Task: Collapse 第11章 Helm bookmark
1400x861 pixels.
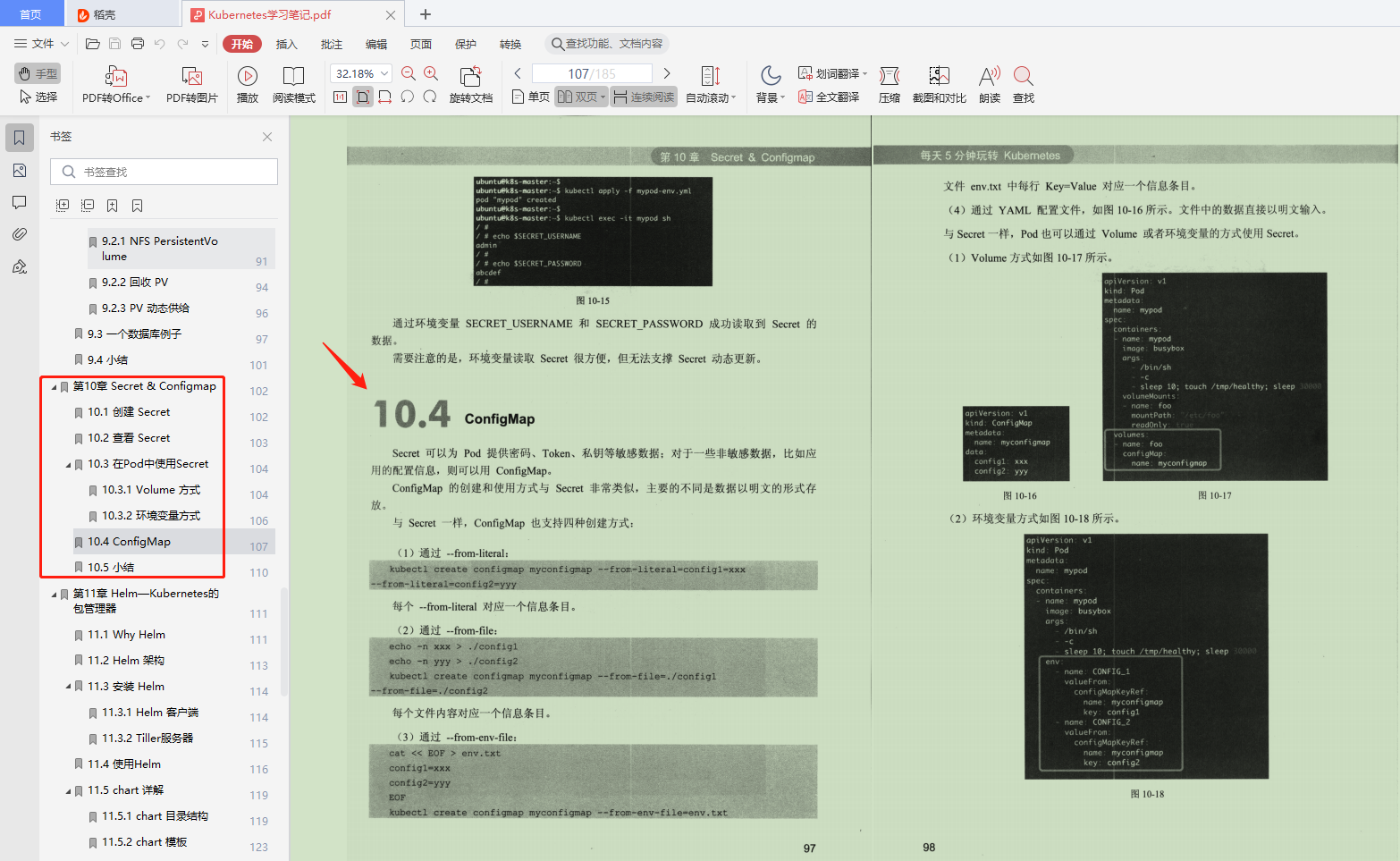Action: point(54,595)
